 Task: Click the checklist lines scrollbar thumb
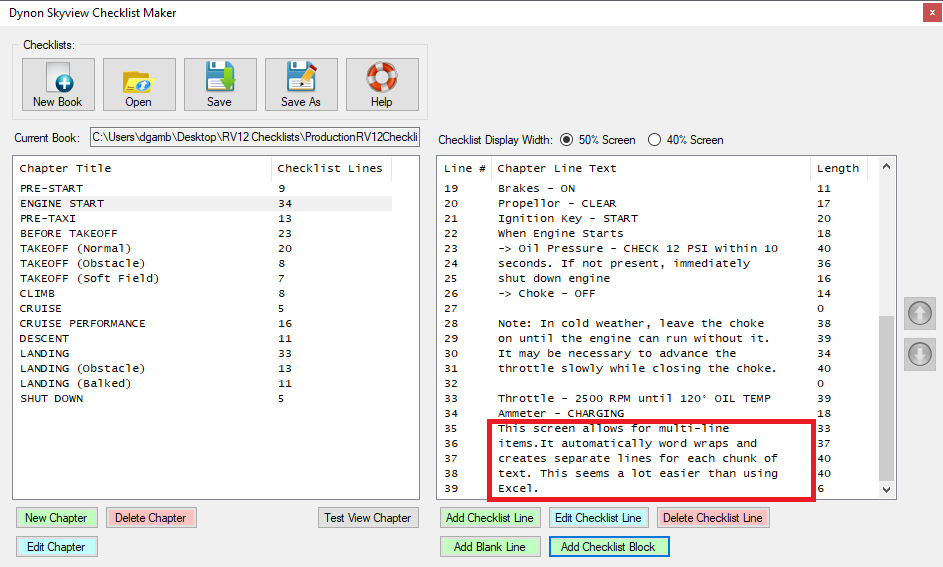[886, 397]
